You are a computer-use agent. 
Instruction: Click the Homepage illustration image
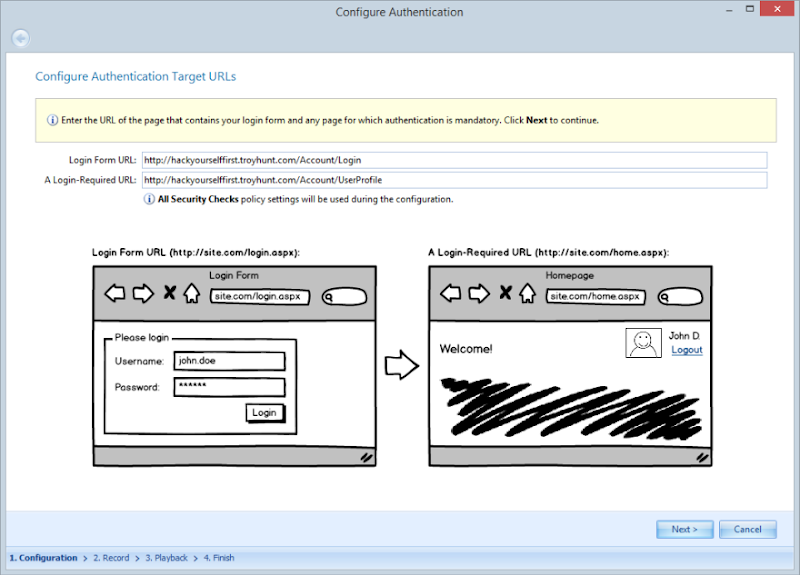570,366
